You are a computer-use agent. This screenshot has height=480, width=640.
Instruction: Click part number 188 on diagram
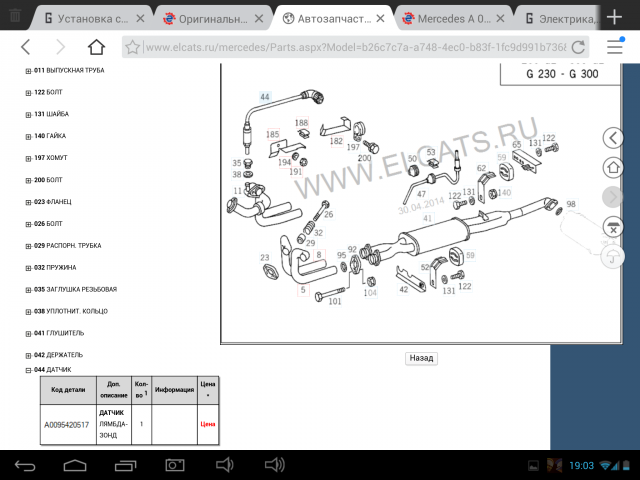pos(301,122)
